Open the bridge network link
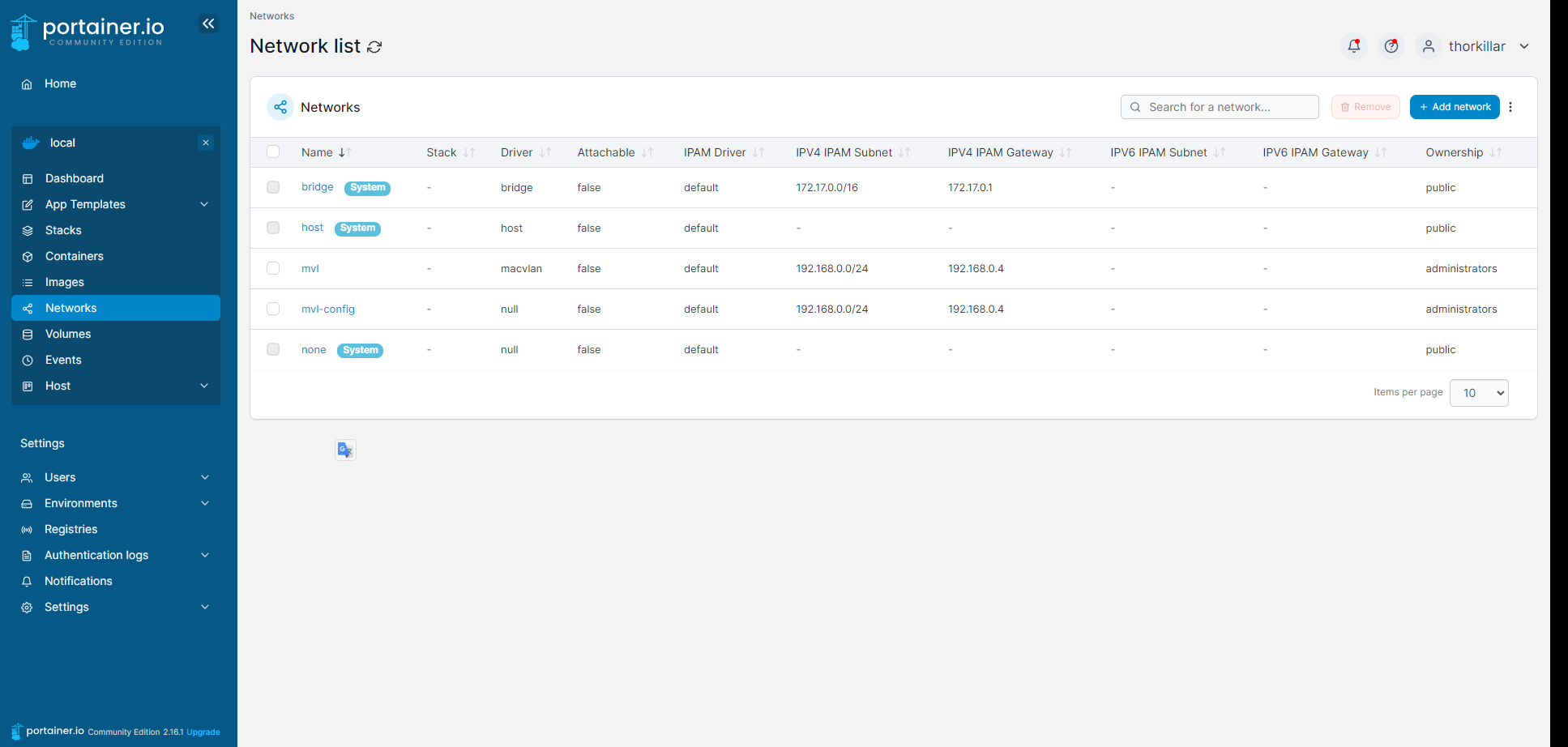The width and height of the screenshot is (1568, 747). point(317,187)
